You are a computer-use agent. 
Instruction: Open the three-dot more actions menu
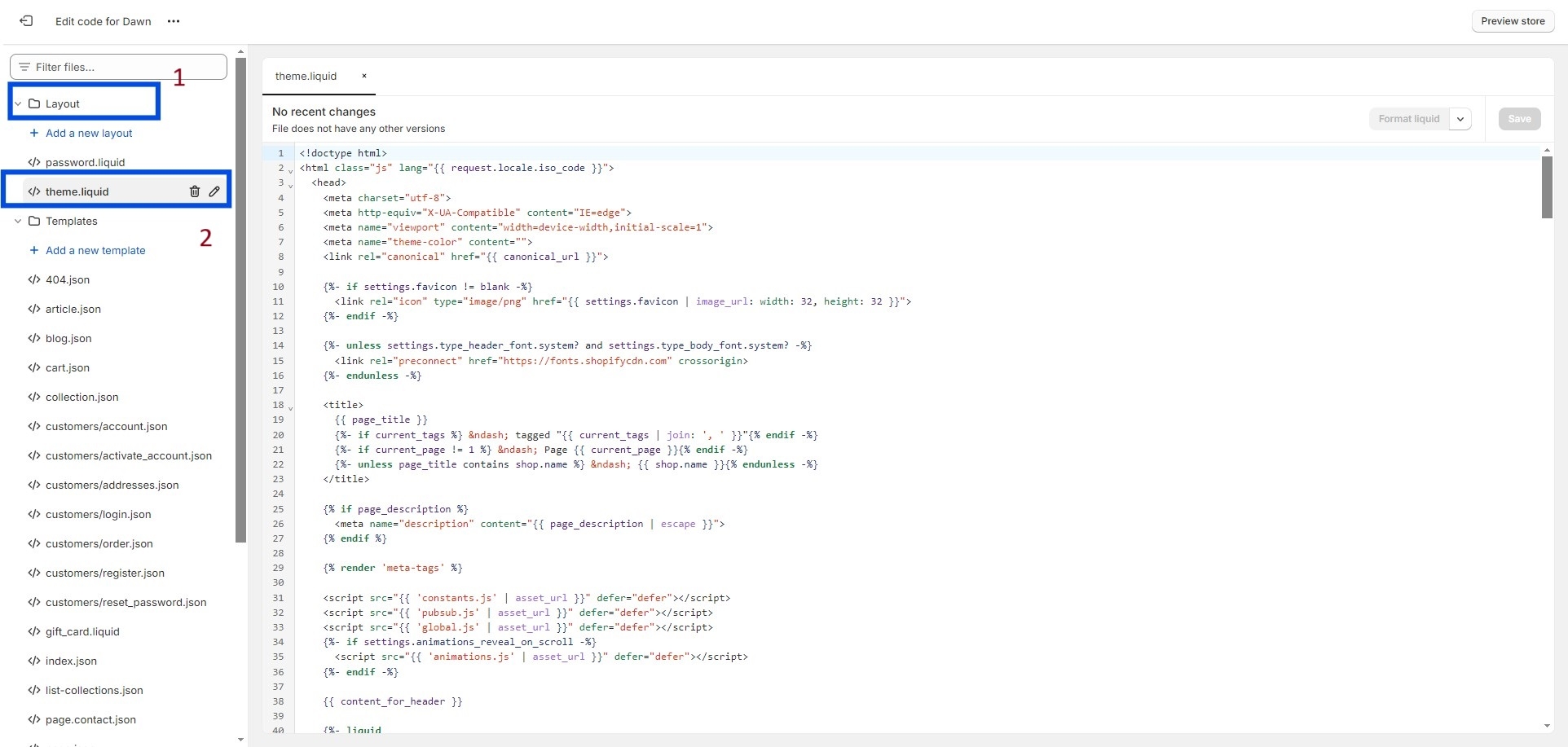173,21
